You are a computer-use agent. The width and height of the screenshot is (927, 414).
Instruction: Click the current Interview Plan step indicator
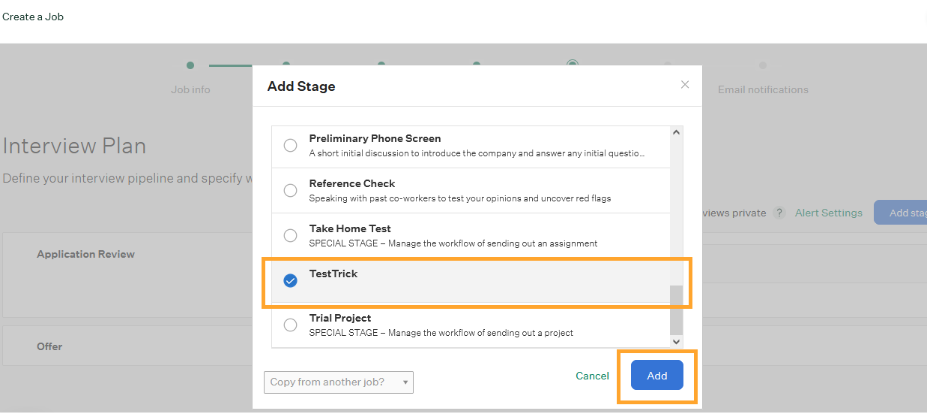572,64
